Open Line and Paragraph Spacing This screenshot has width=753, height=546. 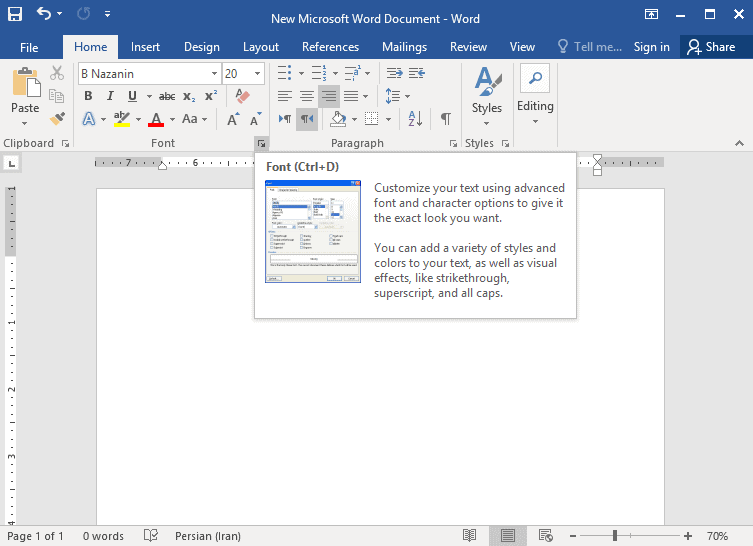point(393,96)
